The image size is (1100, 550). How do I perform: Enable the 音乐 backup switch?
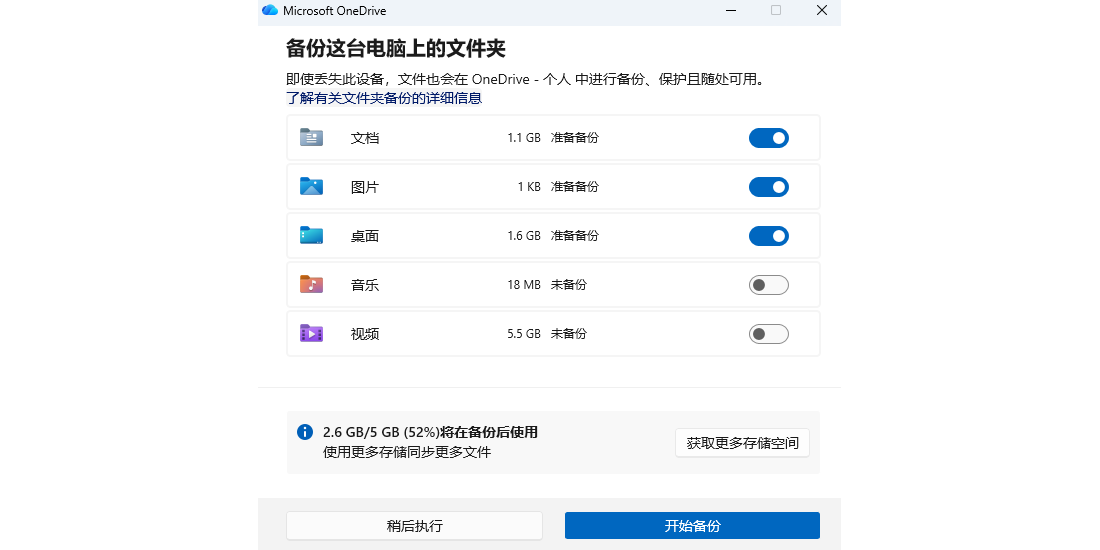pos(769,285)
